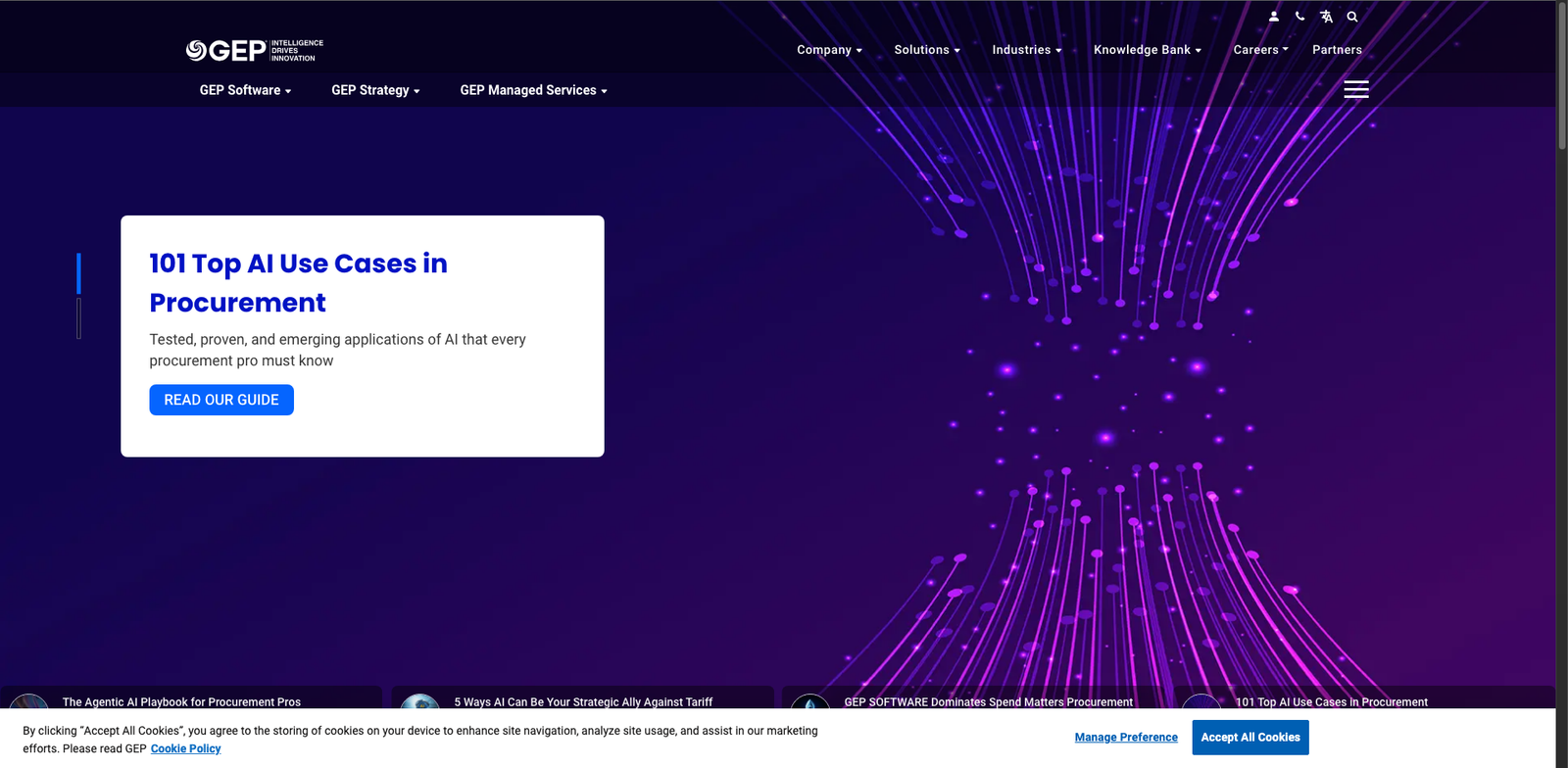The image size is (1568, 768).
Task: Expand the Knowledge Bank dropdown
Action: [1148, 50]
